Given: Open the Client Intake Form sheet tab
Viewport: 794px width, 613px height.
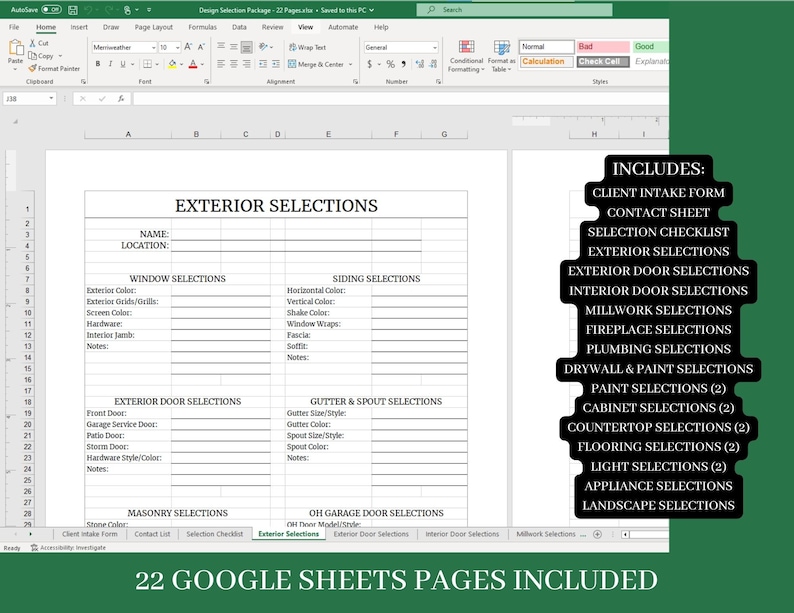Looking at the screenshot, I should pyautogui.click(x=90, y=534).
